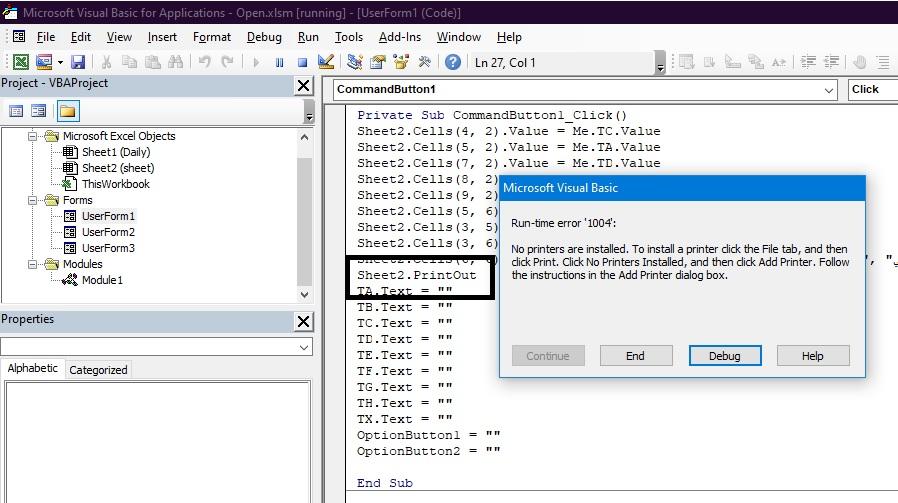The width and height of the screenshot is (898, 503).
Task: Open Object Browser toolbar icon
Action: click(401, 62)
